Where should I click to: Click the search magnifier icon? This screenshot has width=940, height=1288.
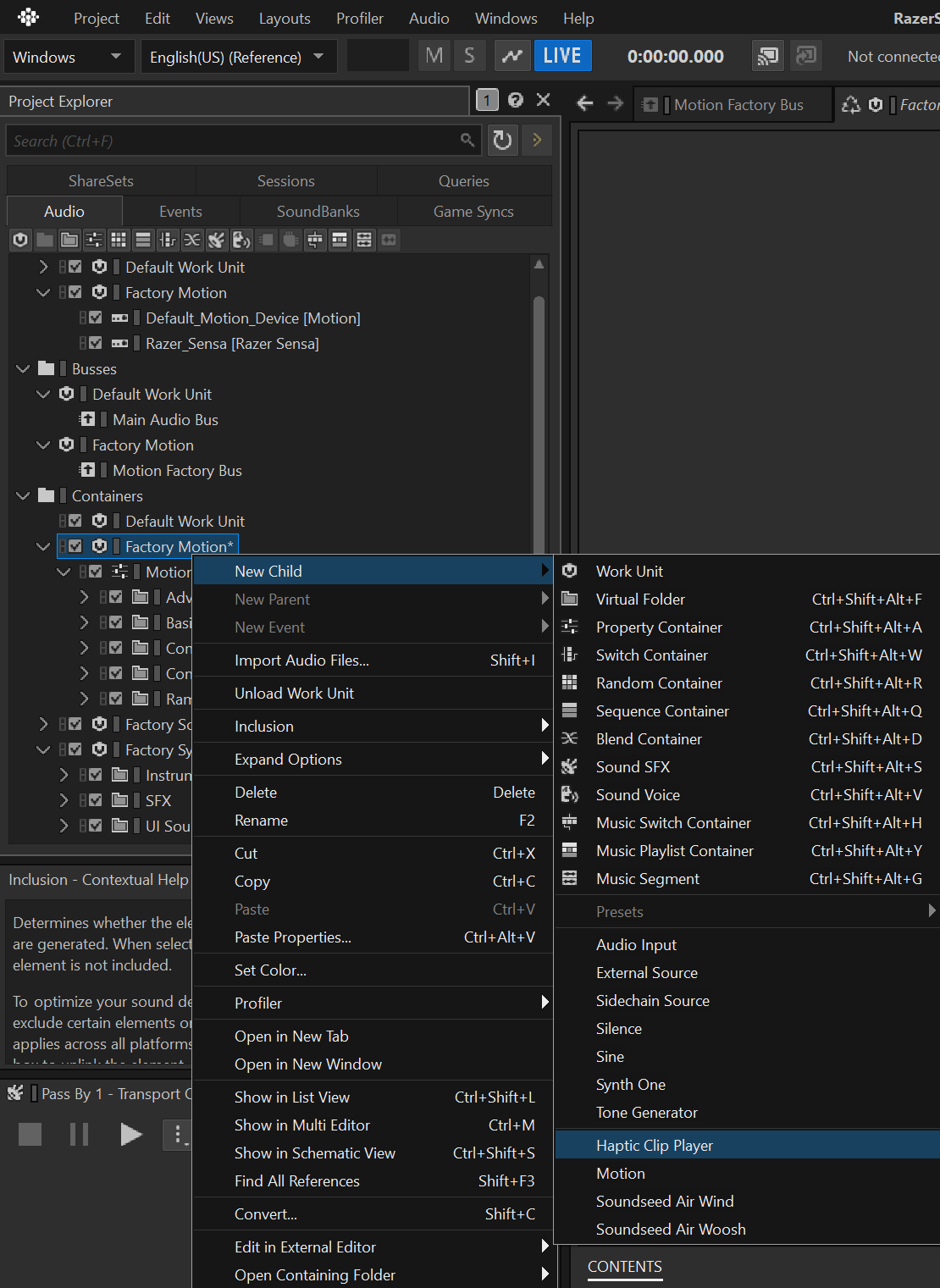coord(467,140)
